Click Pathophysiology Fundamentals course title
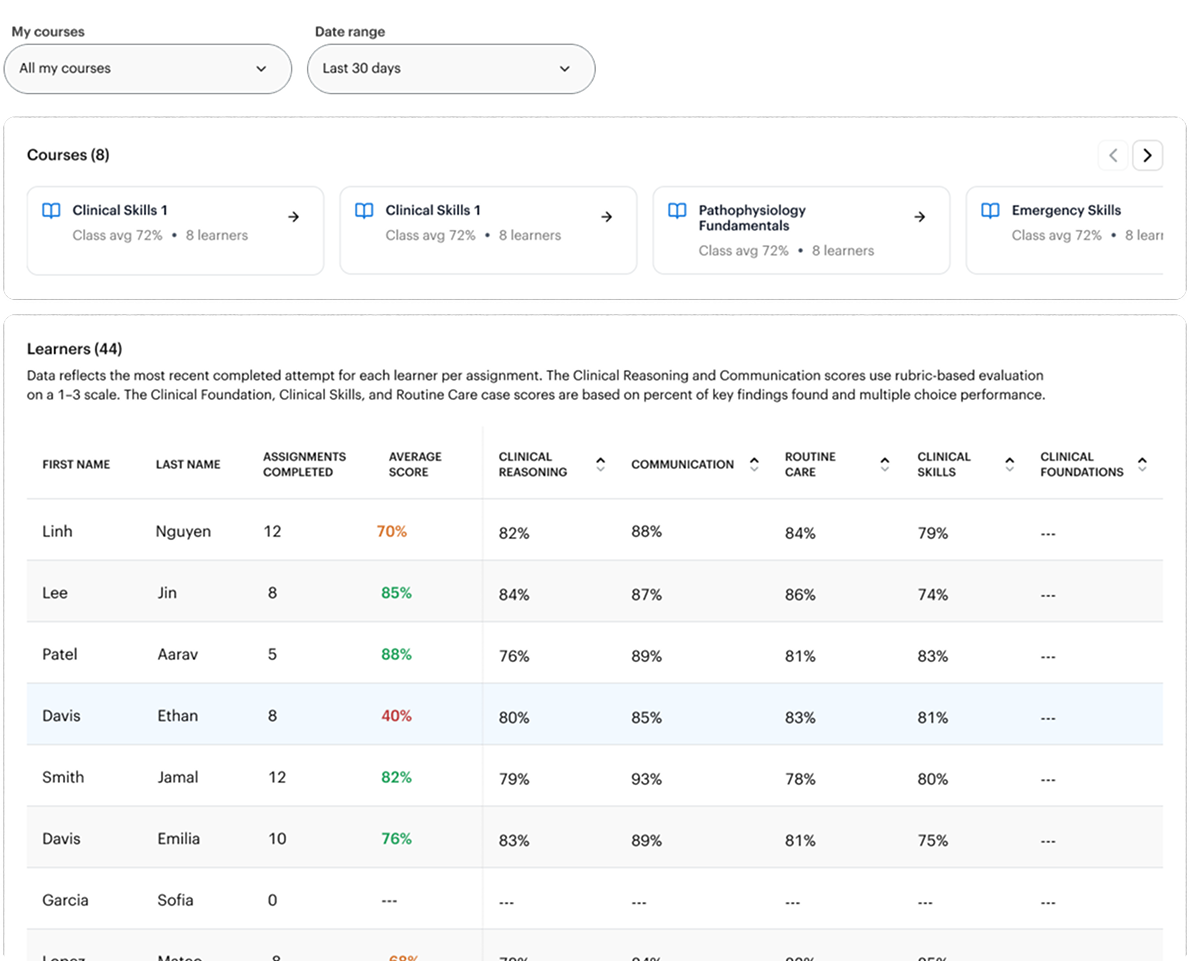This screenshot has width=1190, height=962. (x=752, y=218)
